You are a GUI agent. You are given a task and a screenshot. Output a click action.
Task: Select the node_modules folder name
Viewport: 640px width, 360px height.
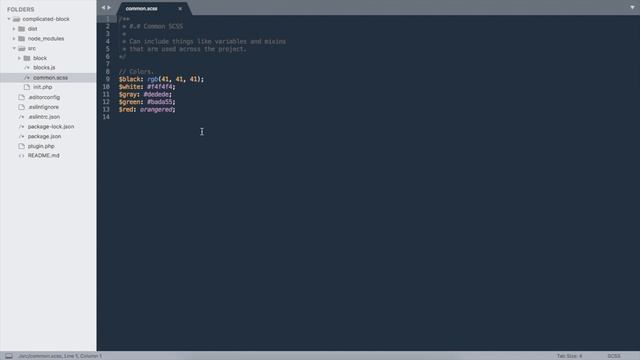tap(46, 38)
